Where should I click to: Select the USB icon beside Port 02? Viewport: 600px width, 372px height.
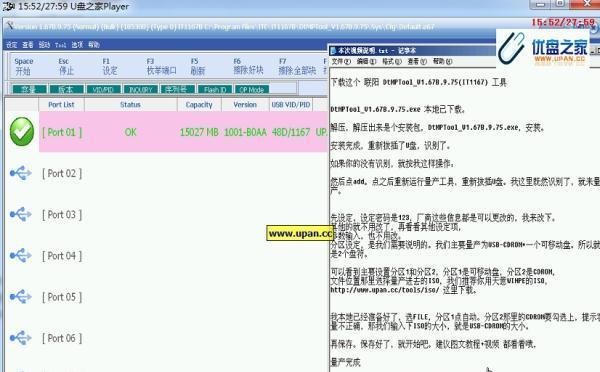point(21,173)
